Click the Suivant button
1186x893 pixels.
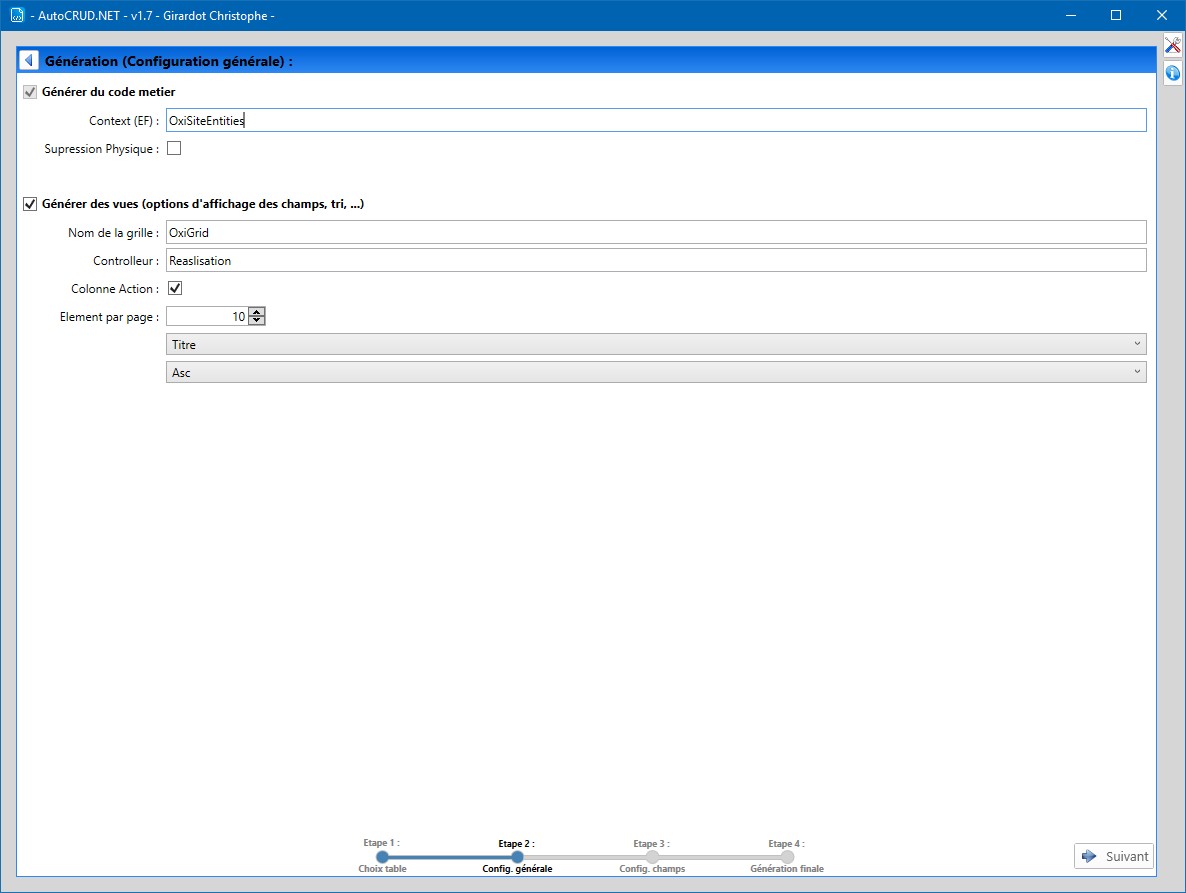[x=1114, y=856]
